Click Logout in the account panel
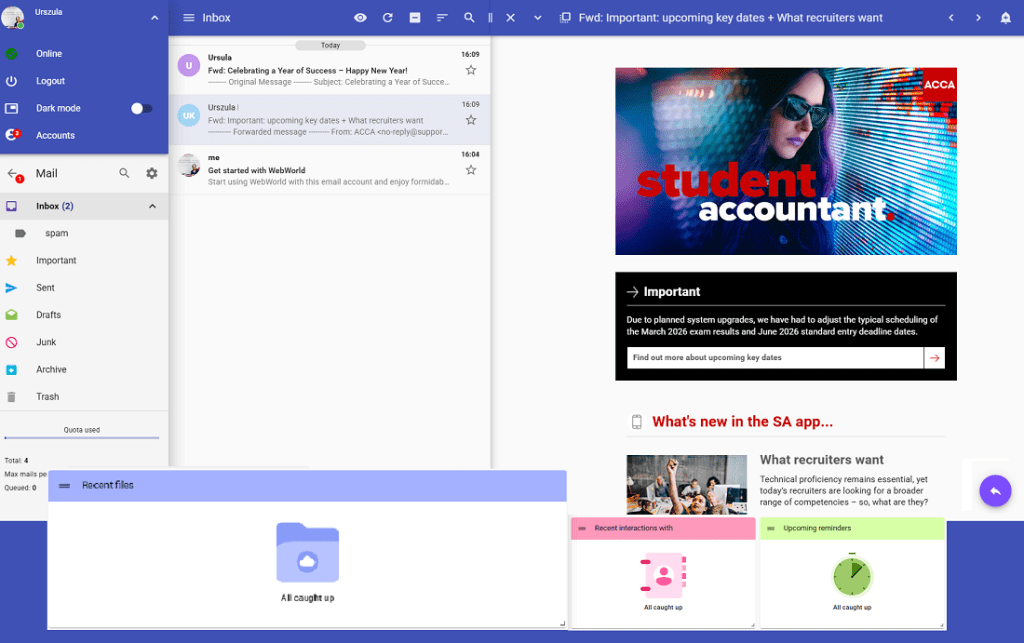Image resolution: width=1024 pixels, height=643 pixels. [50, 81]
